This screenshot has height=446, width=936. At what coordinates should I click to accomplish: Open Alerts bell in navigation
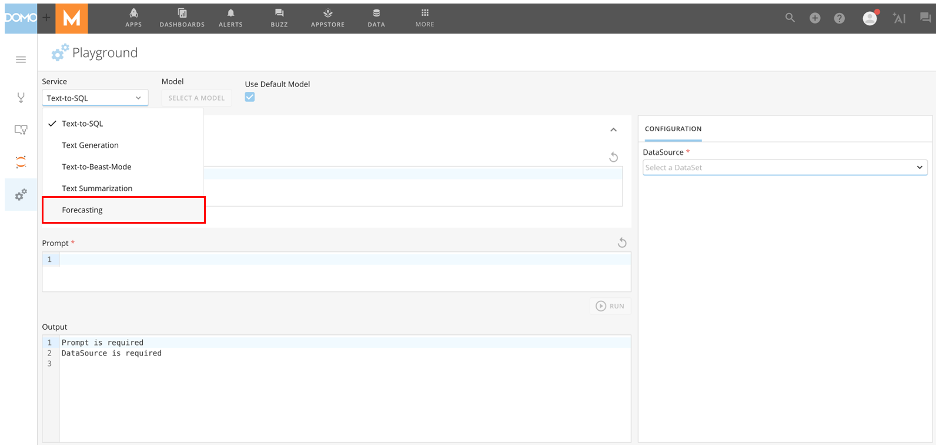(230, 18)
